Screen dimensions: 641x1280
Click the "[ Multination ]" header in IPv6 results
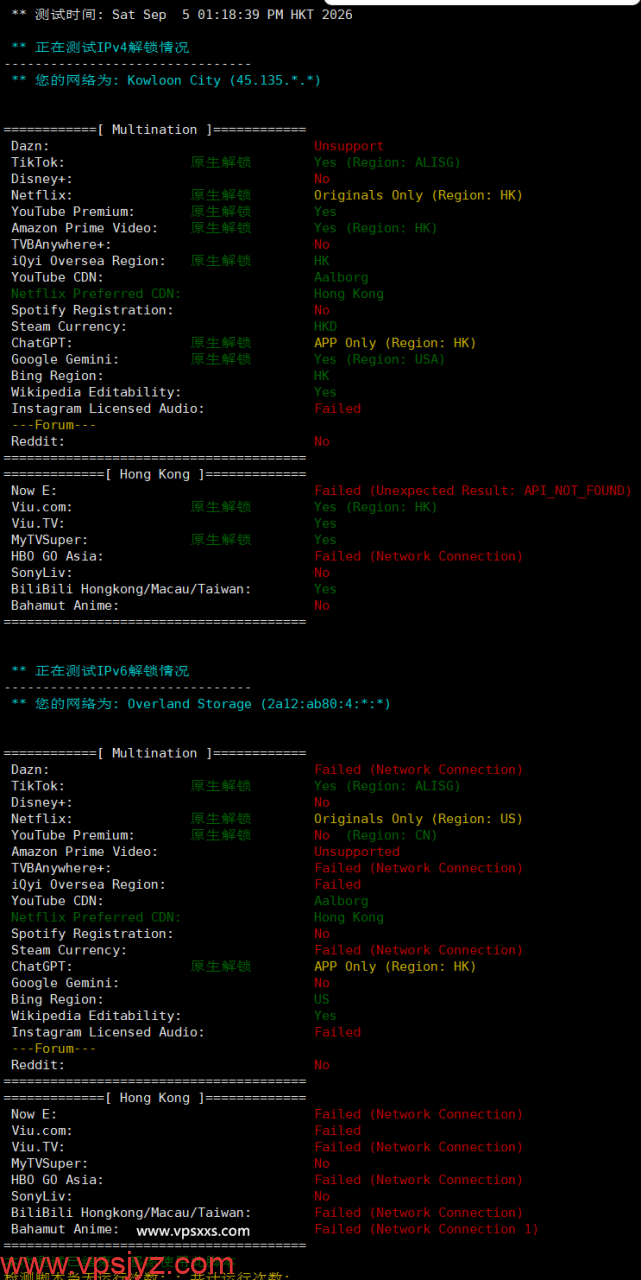(155, 753)
